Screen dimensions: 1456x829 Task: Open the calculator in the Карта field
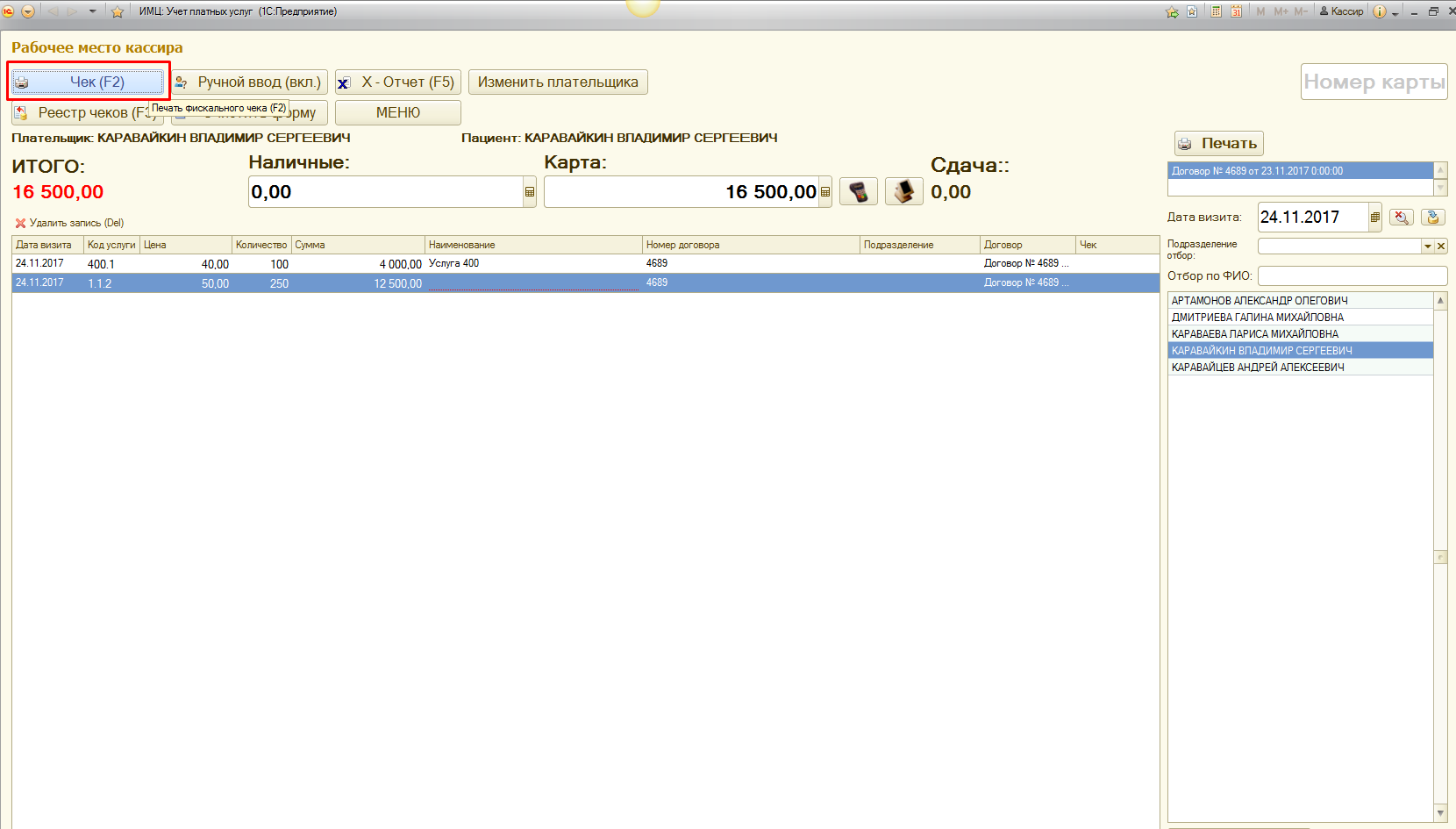(x=825, y=192)
